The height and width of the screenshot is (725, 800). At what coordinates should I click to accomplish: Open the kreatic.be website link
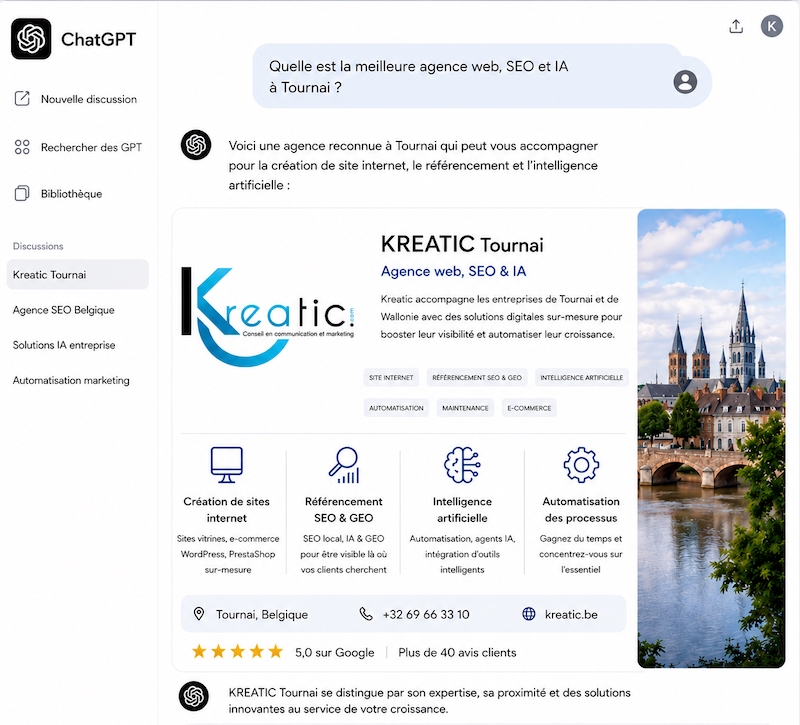pyautogui.click(x=571, y=614)
